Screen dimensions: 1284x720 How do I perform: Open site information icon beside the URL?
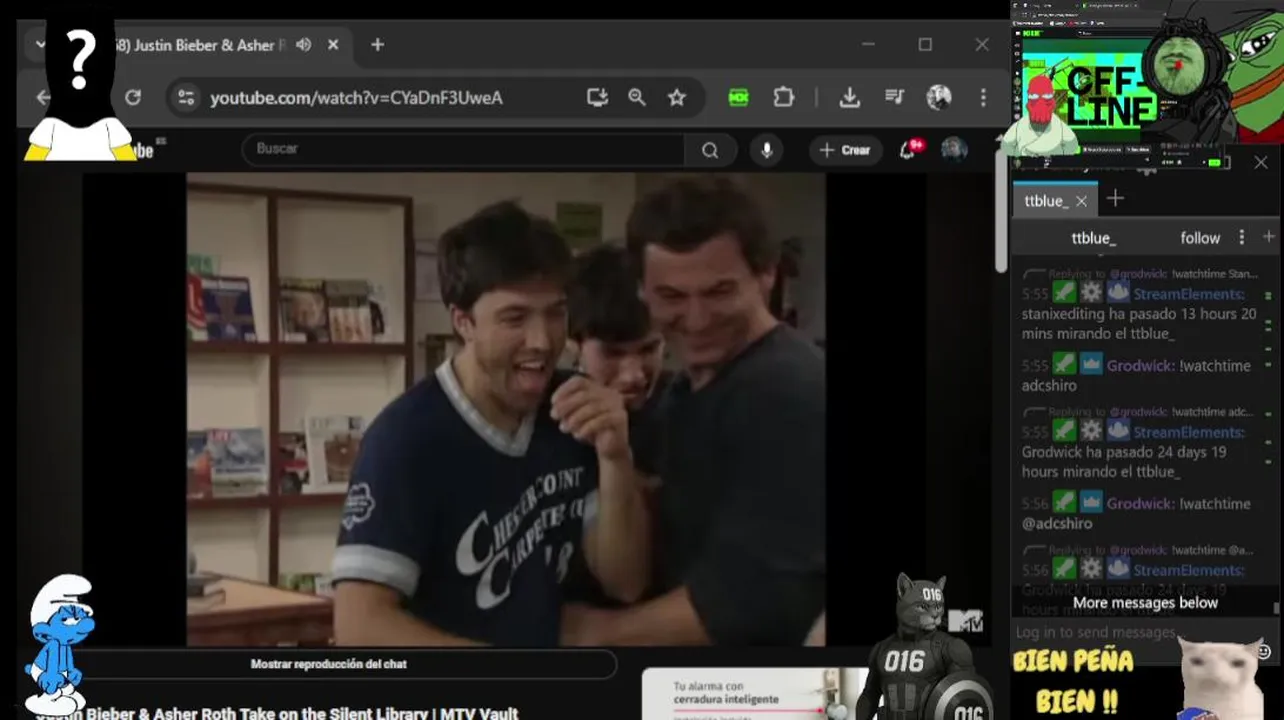(x=186, y=97)
